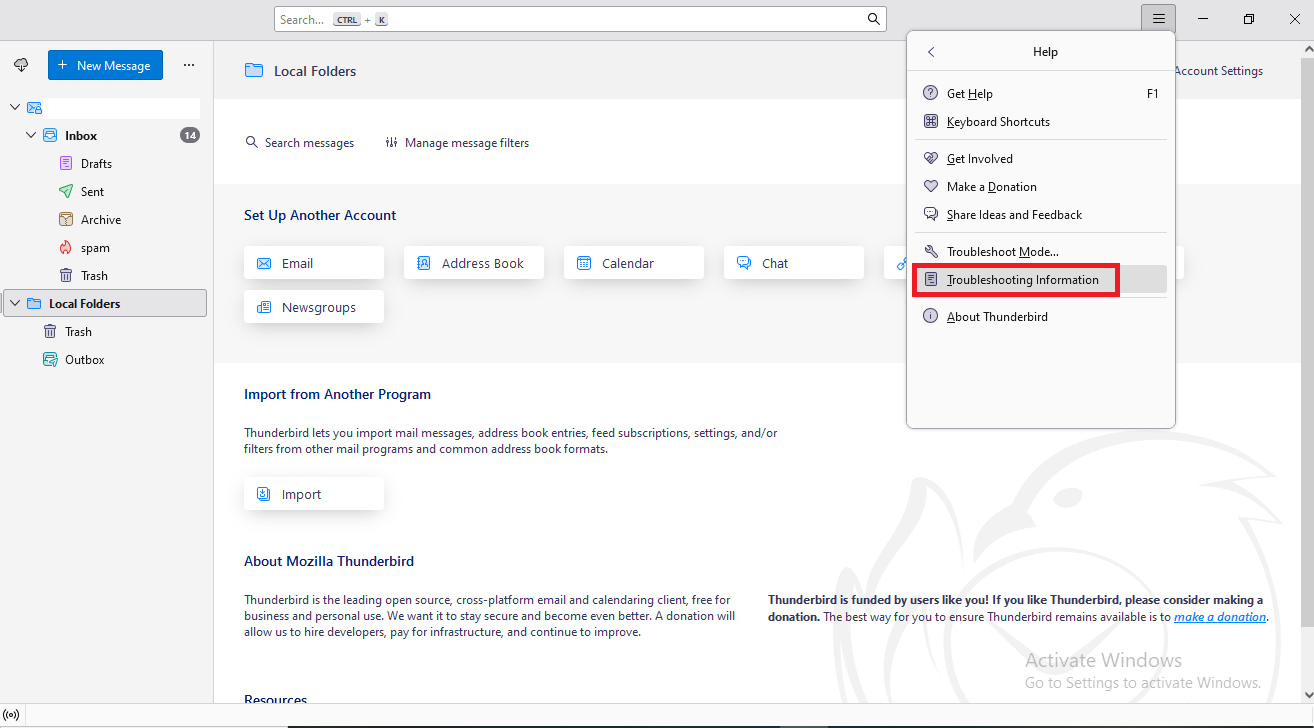Open the three-dot more options button beside New Message

[189, 65]
